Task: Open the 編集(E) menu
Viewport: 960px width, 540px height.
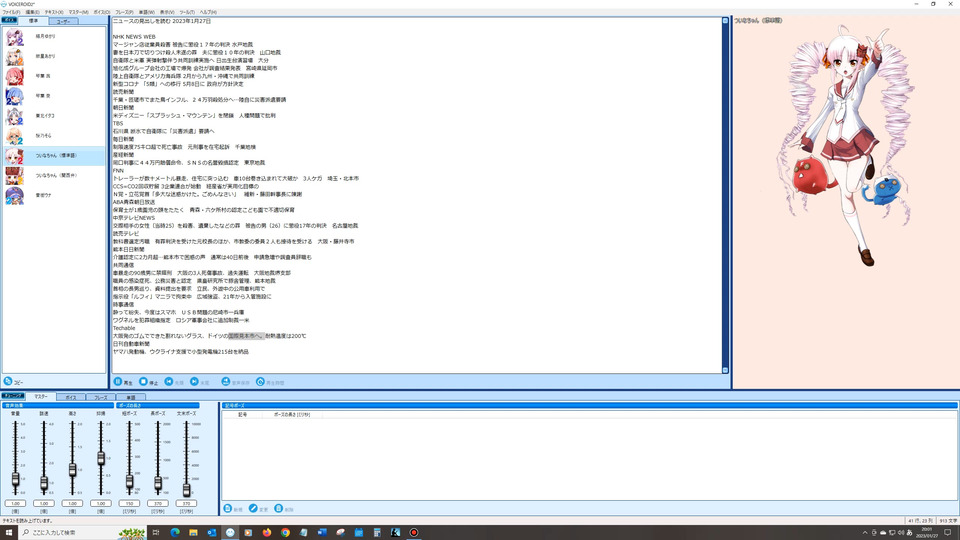Action: coord(32,12)
